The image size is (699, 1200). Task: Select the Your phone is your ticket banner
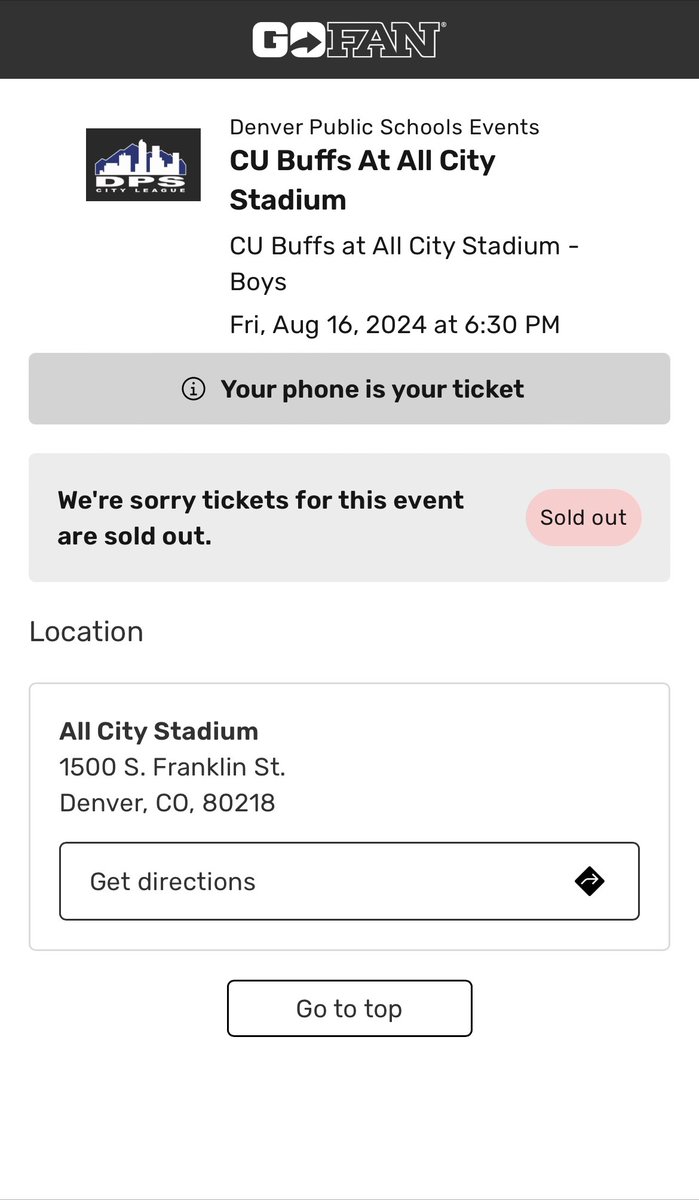click(x=349, y=389)
